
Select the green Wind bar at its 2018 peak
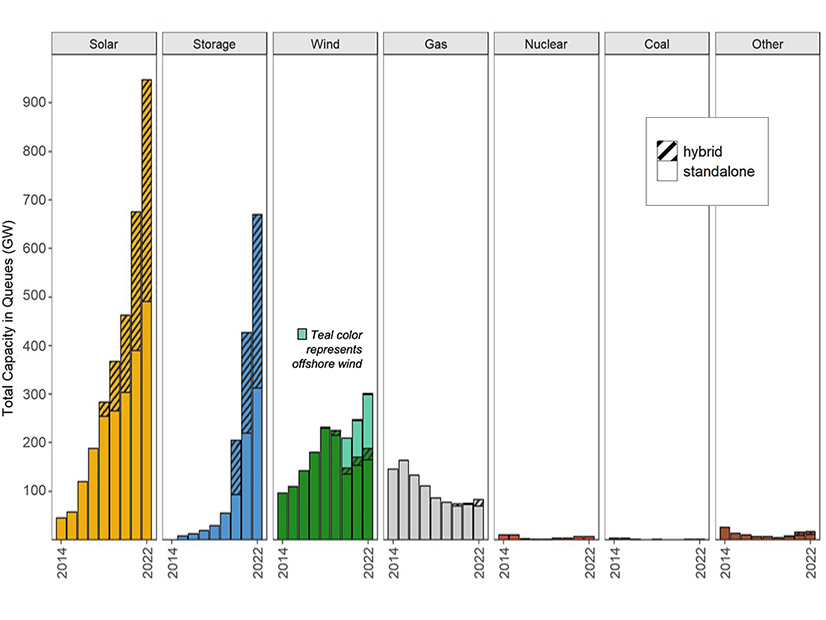click(324, 480)
